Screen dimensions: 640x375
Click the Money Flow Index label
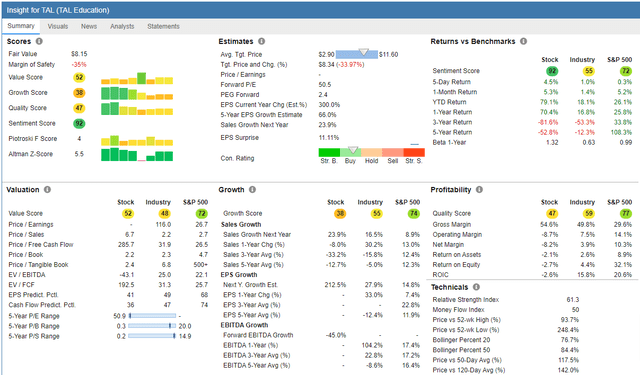tap(458, 310)
